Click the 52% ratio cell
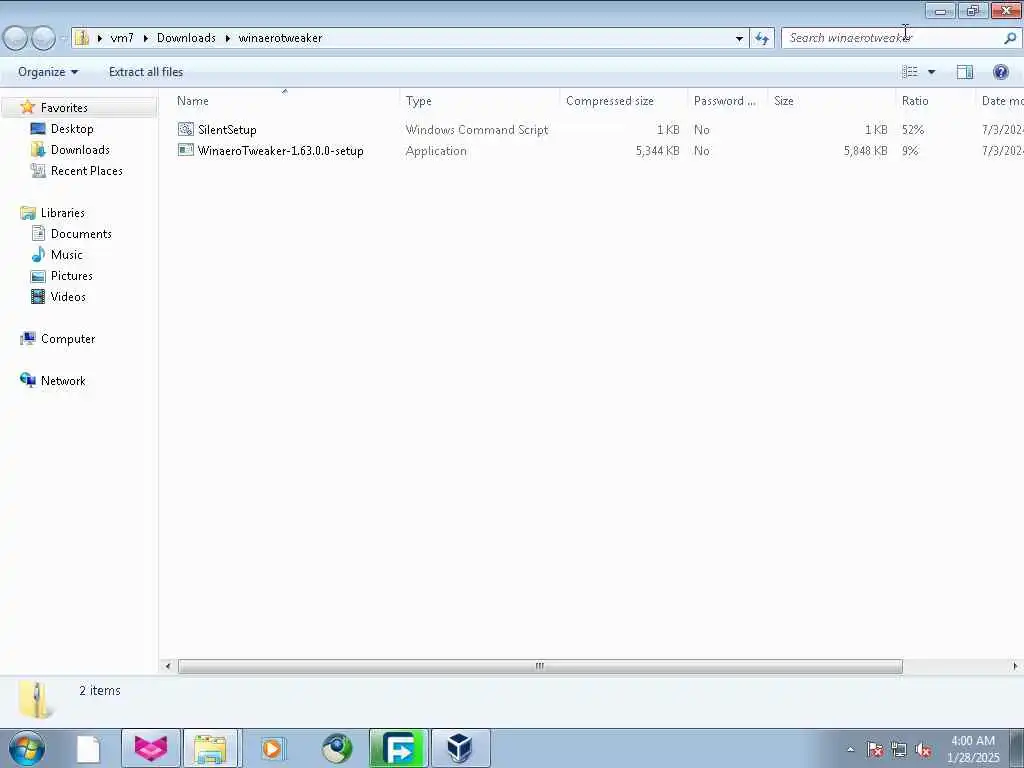Screen dimensions: 1024x768 click(x=913, y=129)
